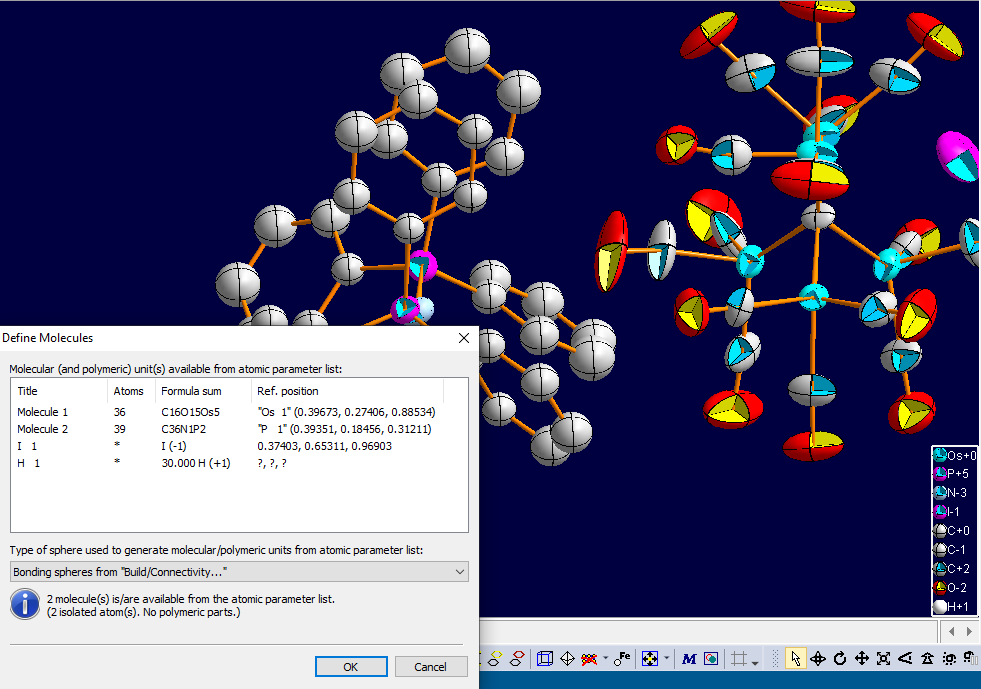Select the zoom tool
The width and height of the screenshot is (981, 689).
[x=883, y=658]
